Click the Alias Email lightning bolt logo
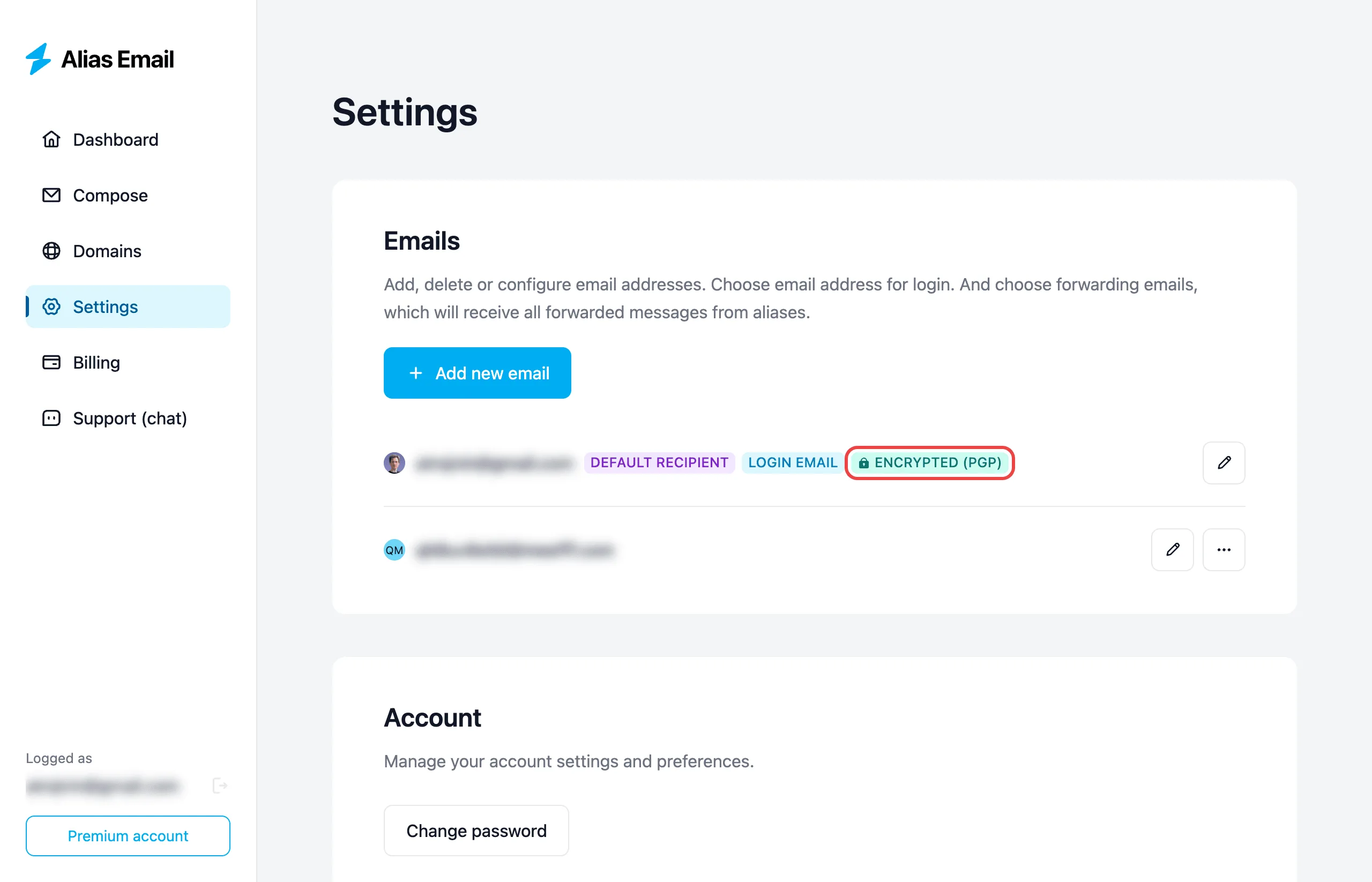 pyautogui.click(x=39, y=59)
